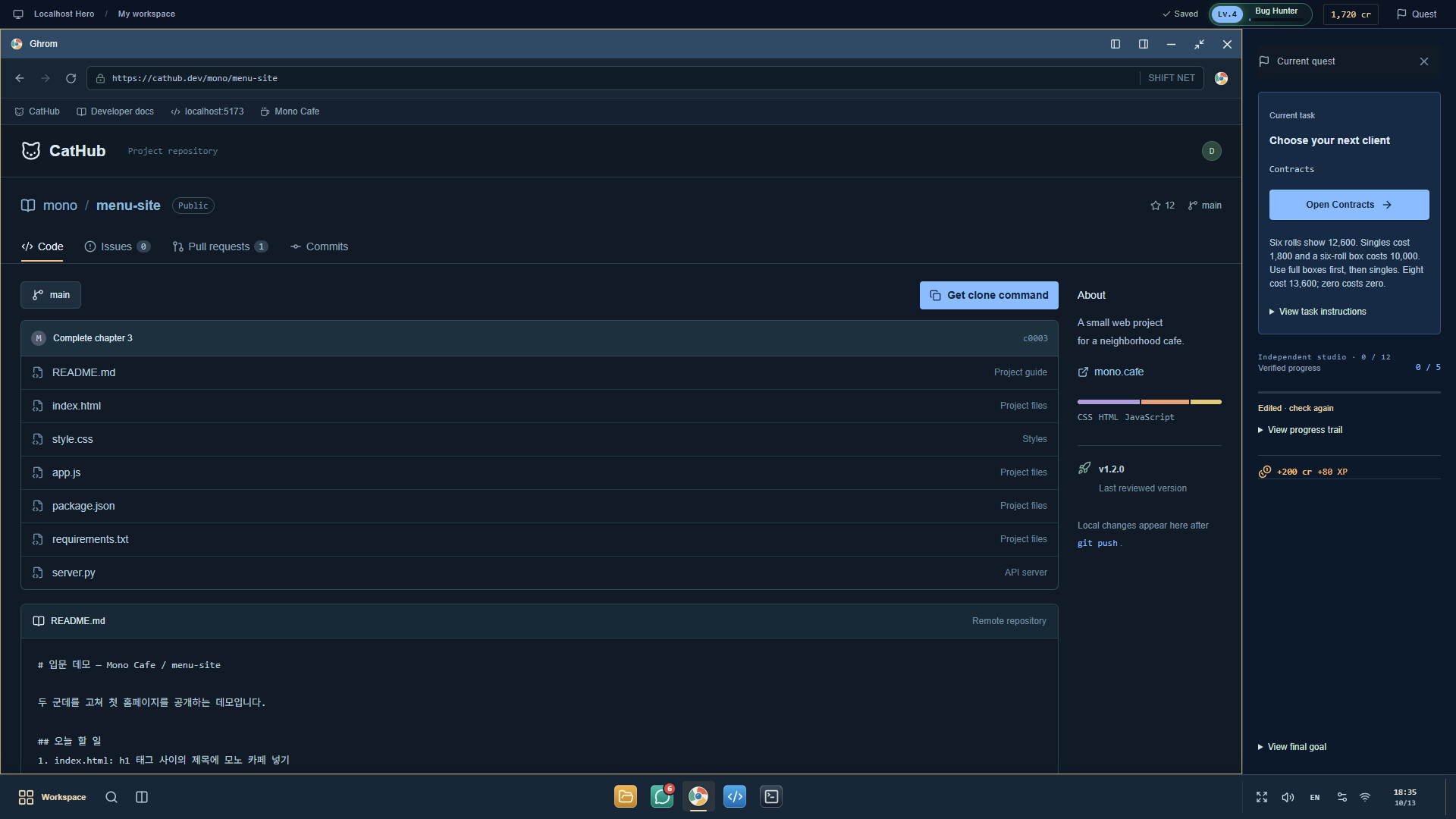Click Get clone command button

pos(989,296)
